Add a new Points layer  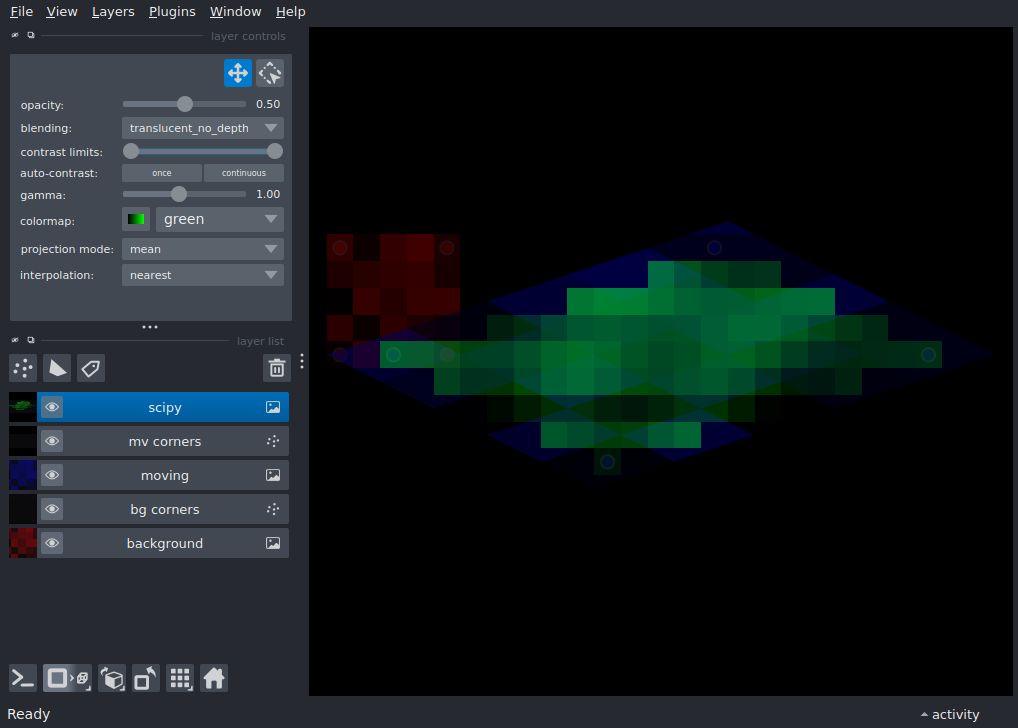click(22, 368)
